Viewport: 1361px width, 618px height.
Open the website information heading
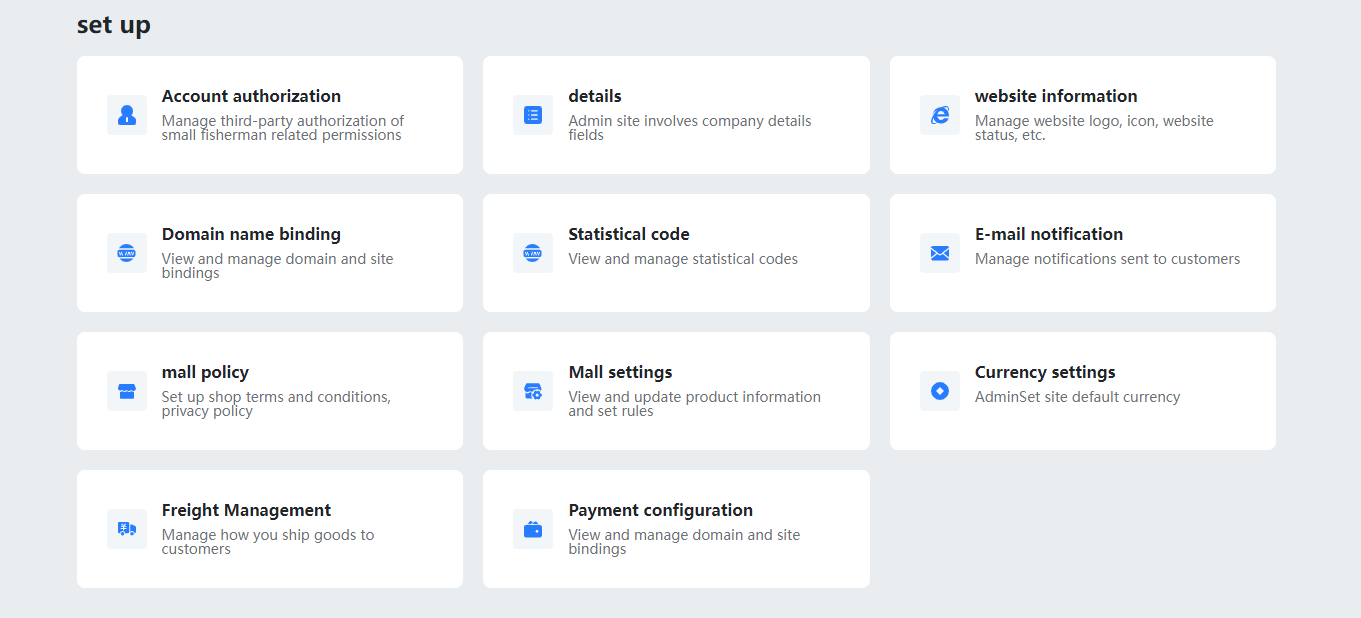point(1056,96)
